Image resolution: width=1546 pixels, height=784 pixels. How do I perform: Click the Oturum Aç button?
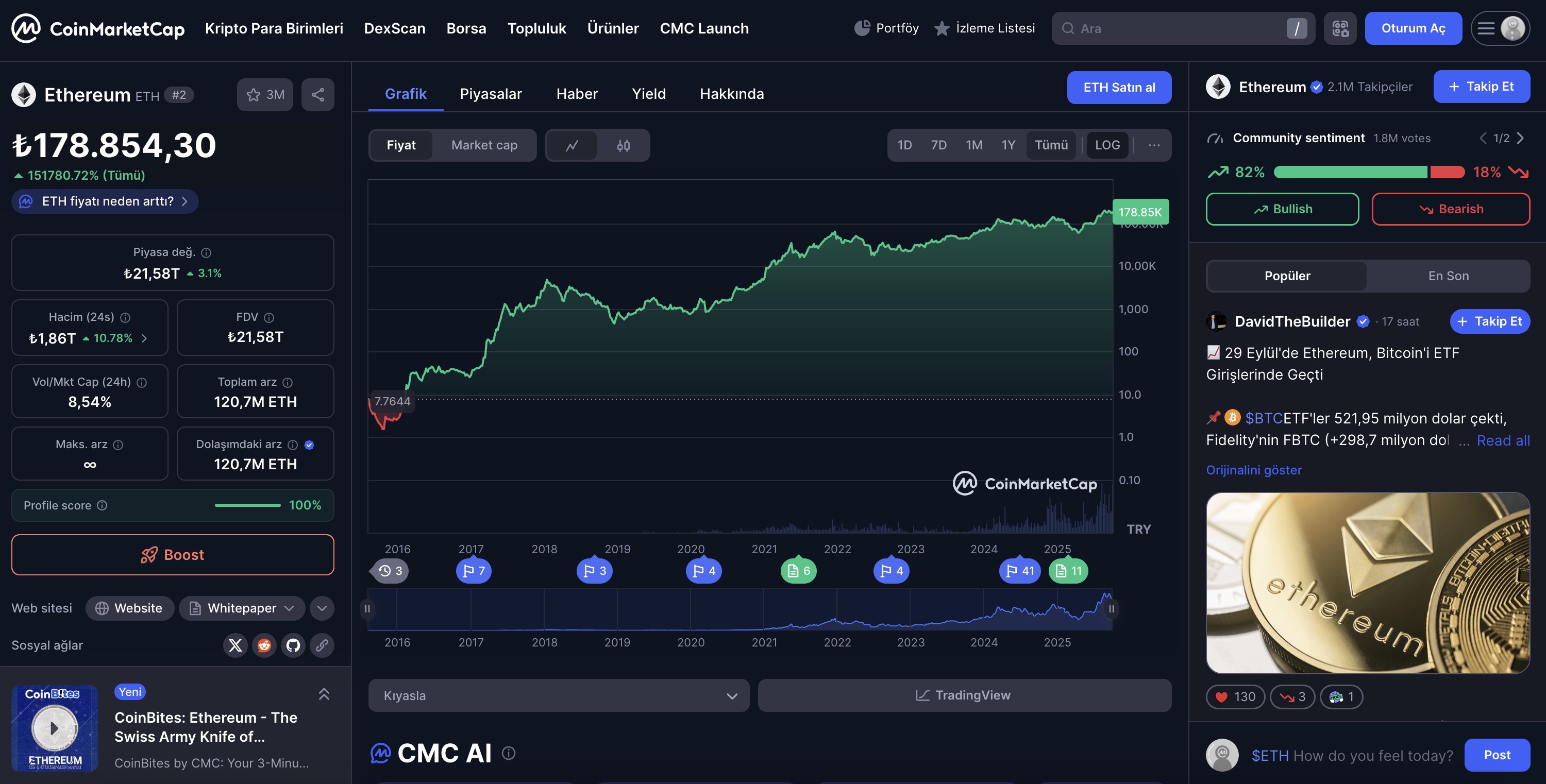[x=1414, y=28]
